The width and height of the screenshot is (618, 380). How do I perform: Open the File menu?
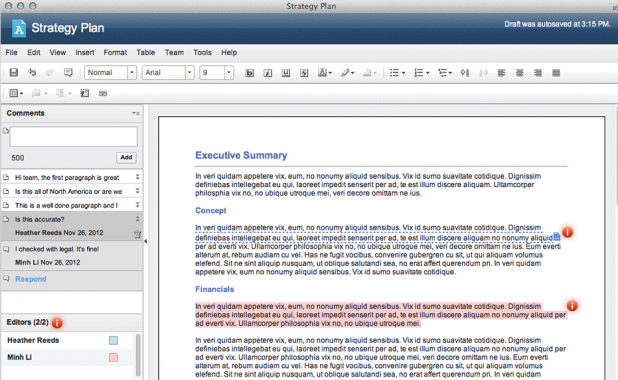click(11, 52)
